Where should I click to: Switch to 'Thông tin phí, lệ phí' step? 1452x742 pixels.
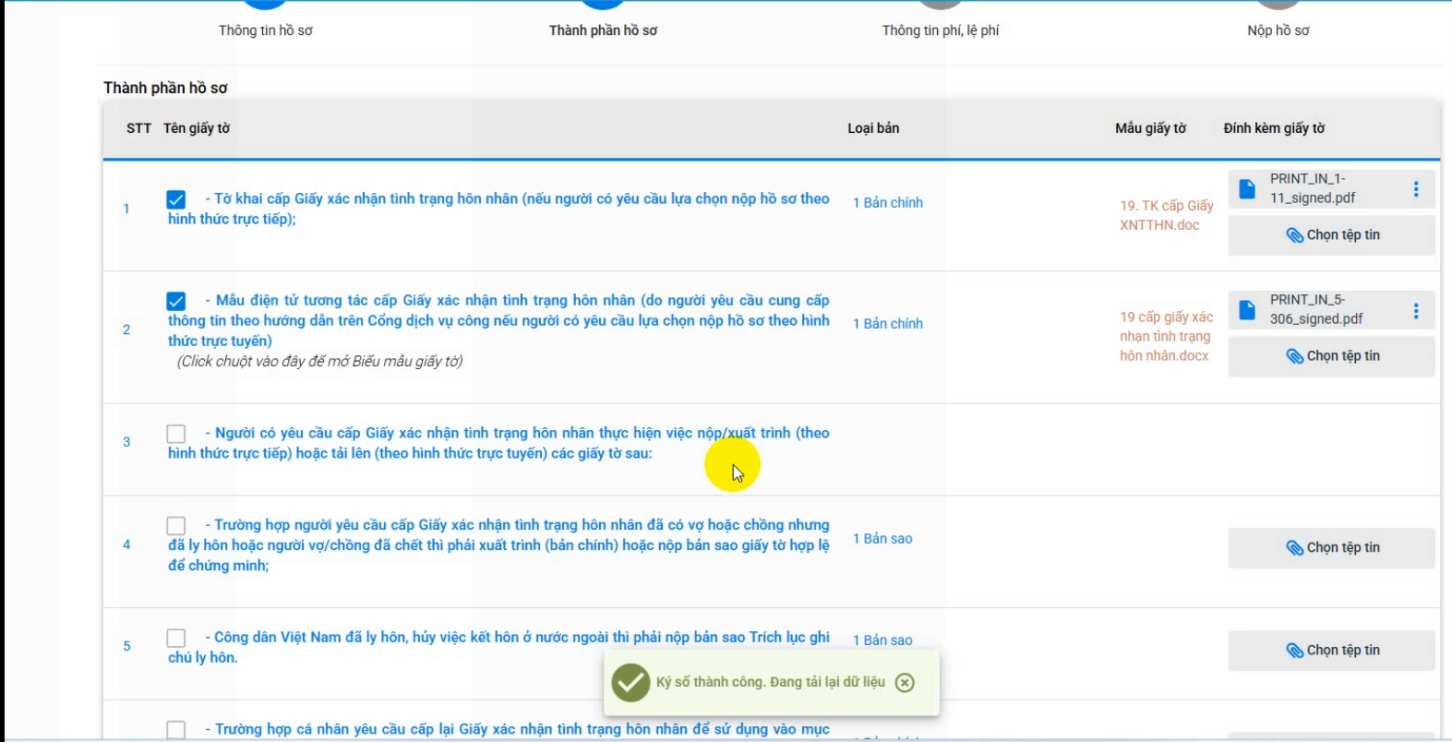point(940,30)
